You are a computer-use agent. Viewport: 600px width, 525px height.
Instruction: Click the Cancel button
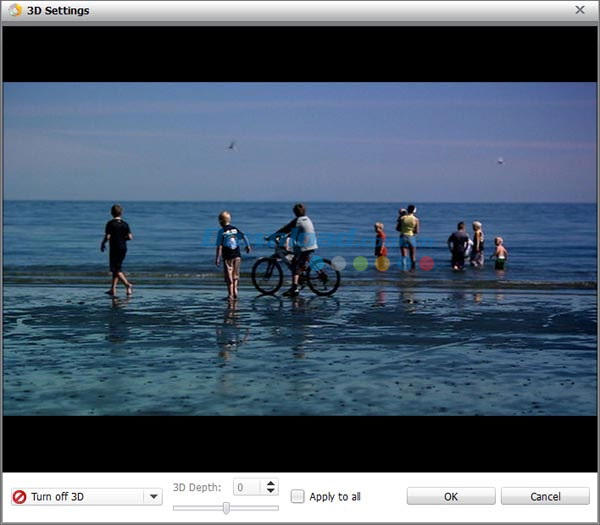545,496
